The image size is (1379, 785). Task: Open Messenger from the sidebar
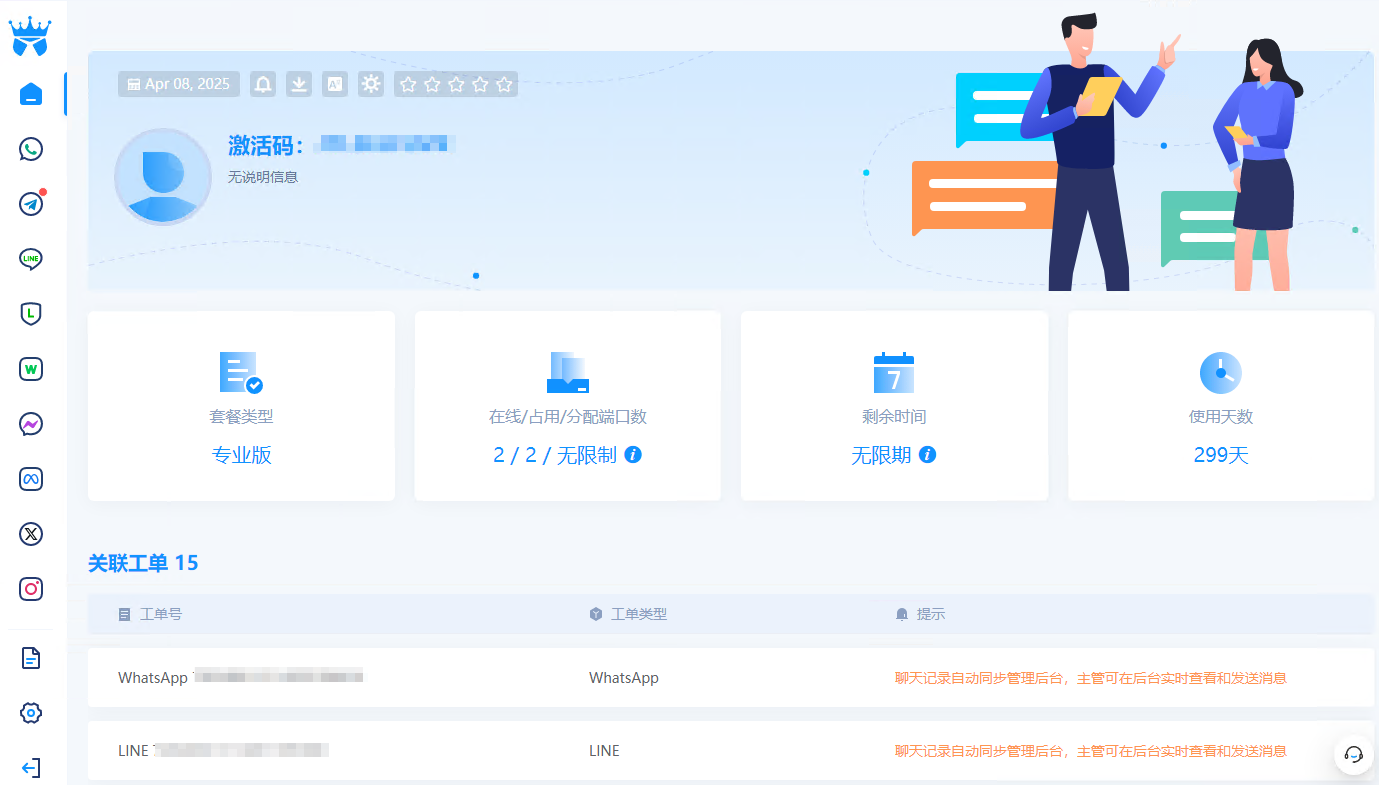click(x=31, y=424)
